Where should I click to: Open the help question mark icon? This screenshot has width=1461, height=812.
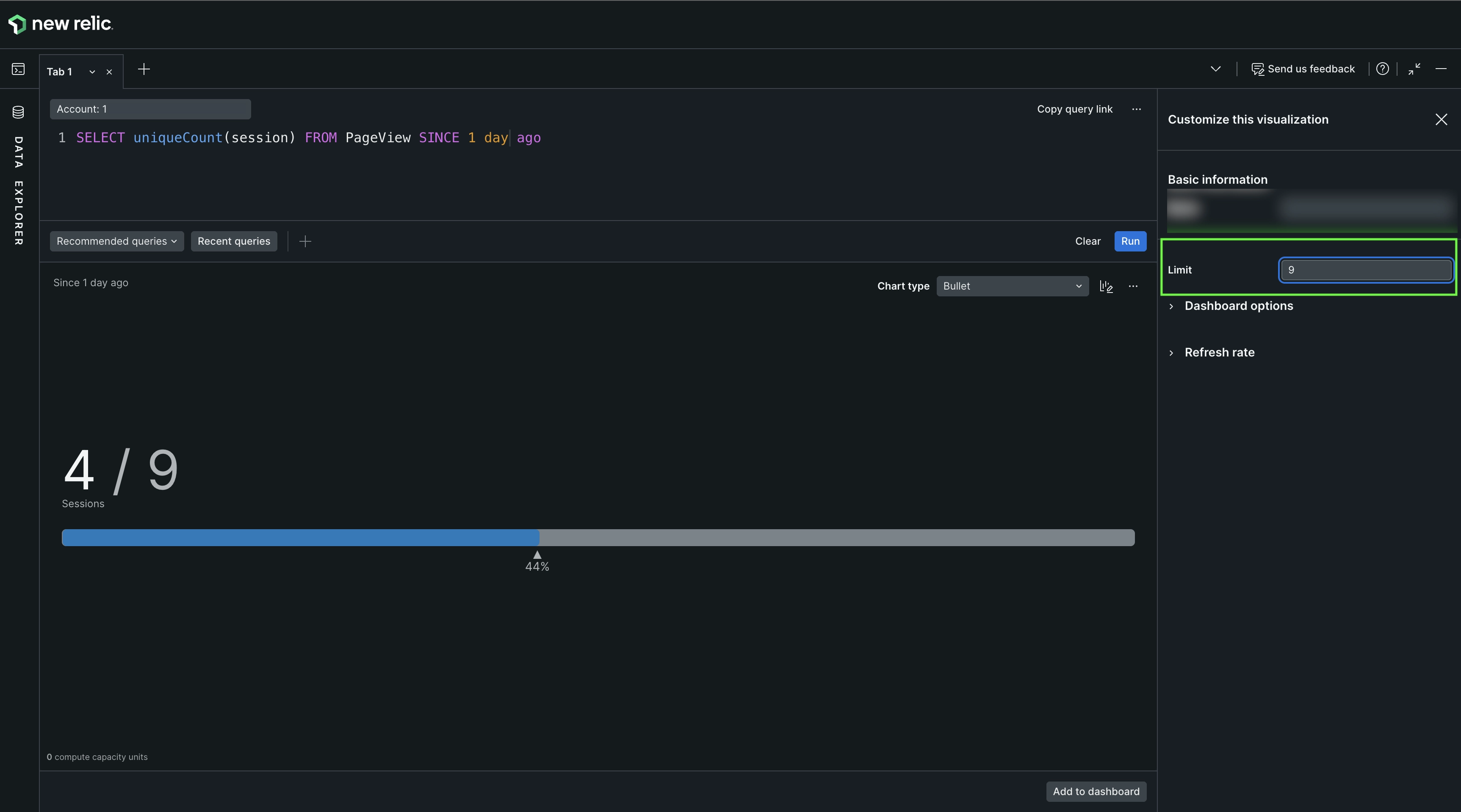click(1382, 69)
